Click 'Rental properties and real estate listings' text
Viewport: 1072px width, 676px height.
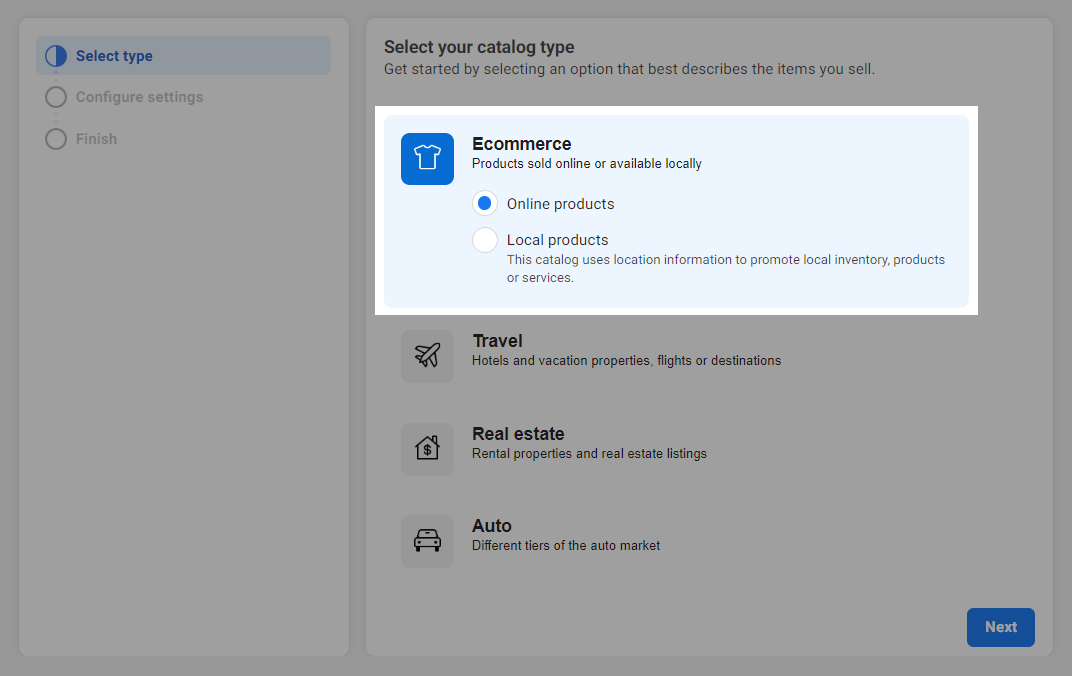click(589, 453)
